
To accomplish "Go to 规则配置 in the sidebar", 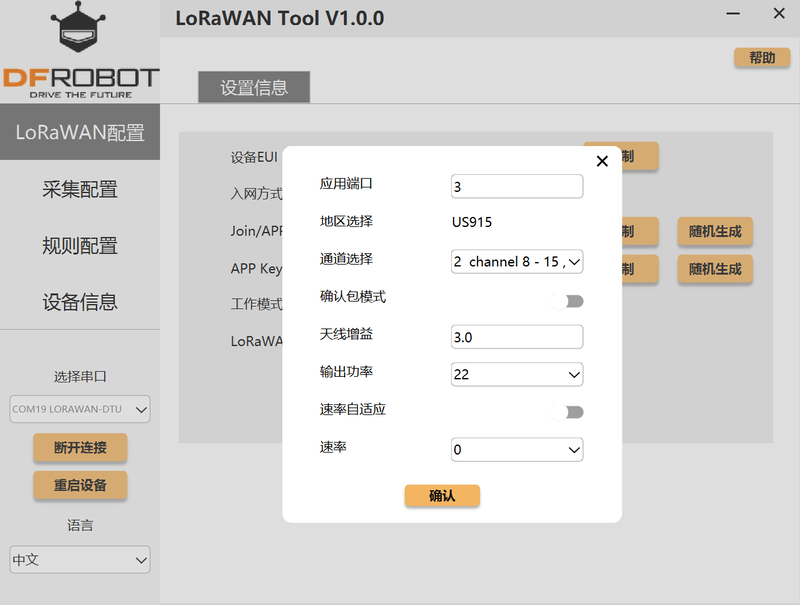I will [80, 245].
